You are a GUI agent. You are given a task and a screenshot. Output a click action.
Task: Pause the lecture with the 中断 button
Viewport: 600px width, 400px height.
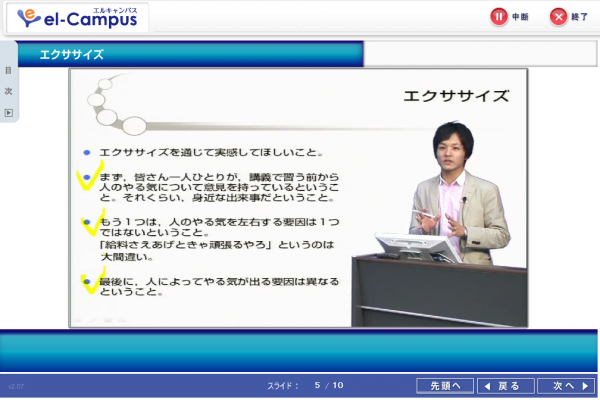click(x=509, y=16)
